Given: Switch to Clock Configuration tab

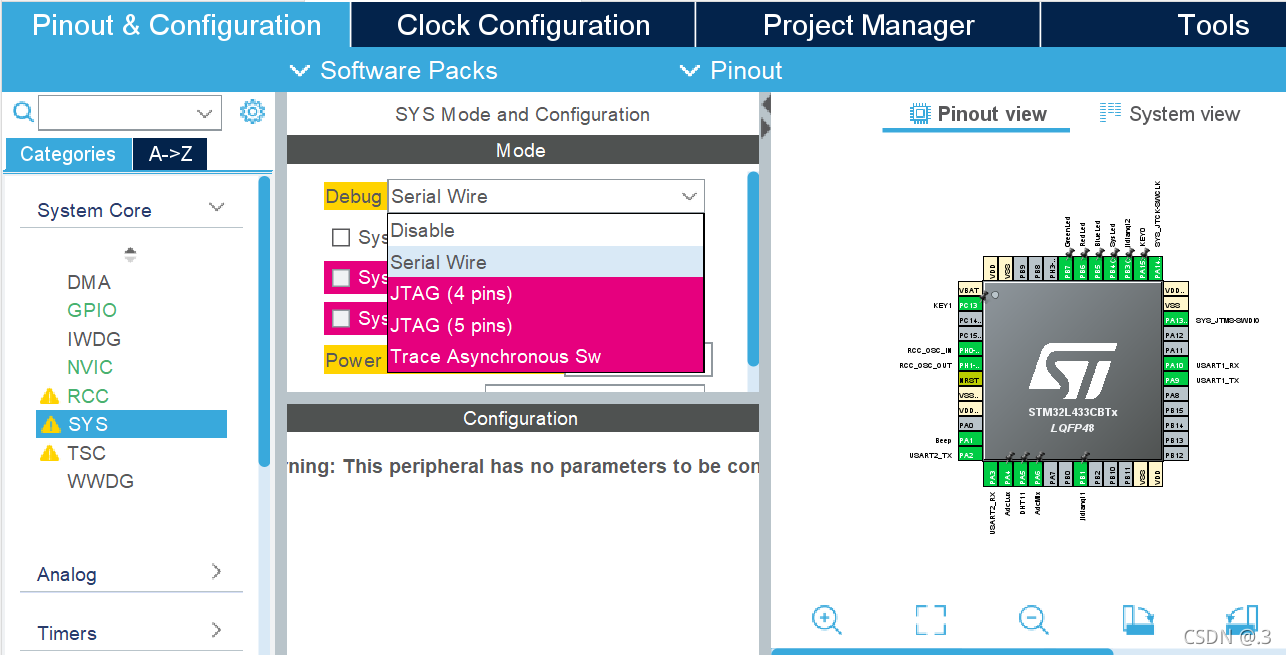Looking at the screenshot, I should click(x=523, y=25).
